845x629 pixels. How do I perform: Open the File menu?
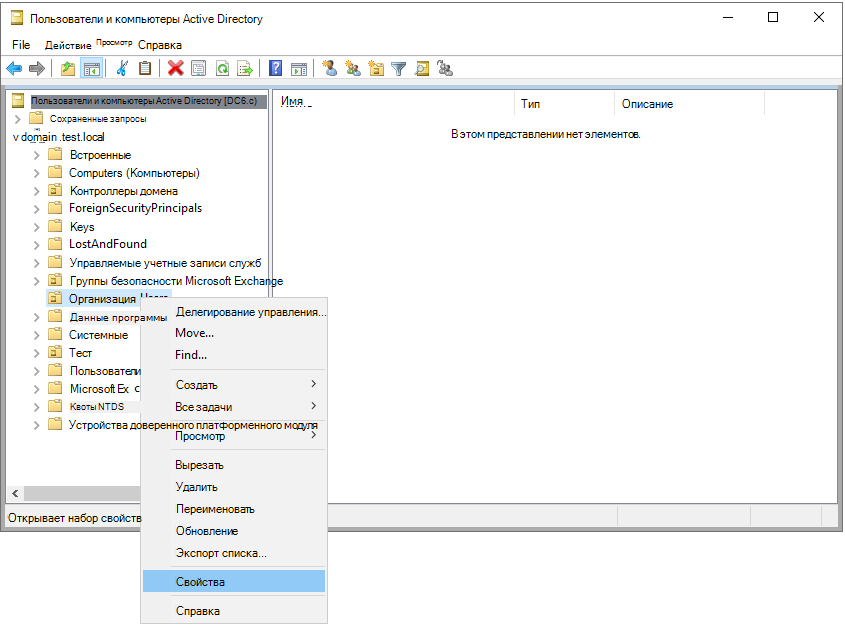(x=21, y=45)
